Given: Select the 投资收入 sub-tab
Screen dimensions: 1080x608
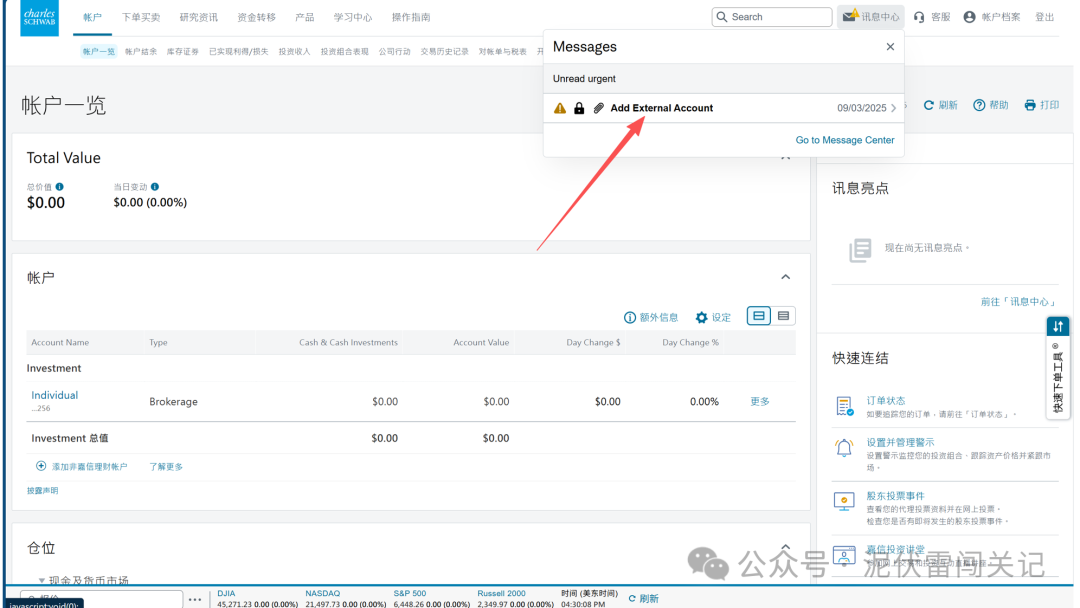Looking at the screenshot, I should point(294,52).
